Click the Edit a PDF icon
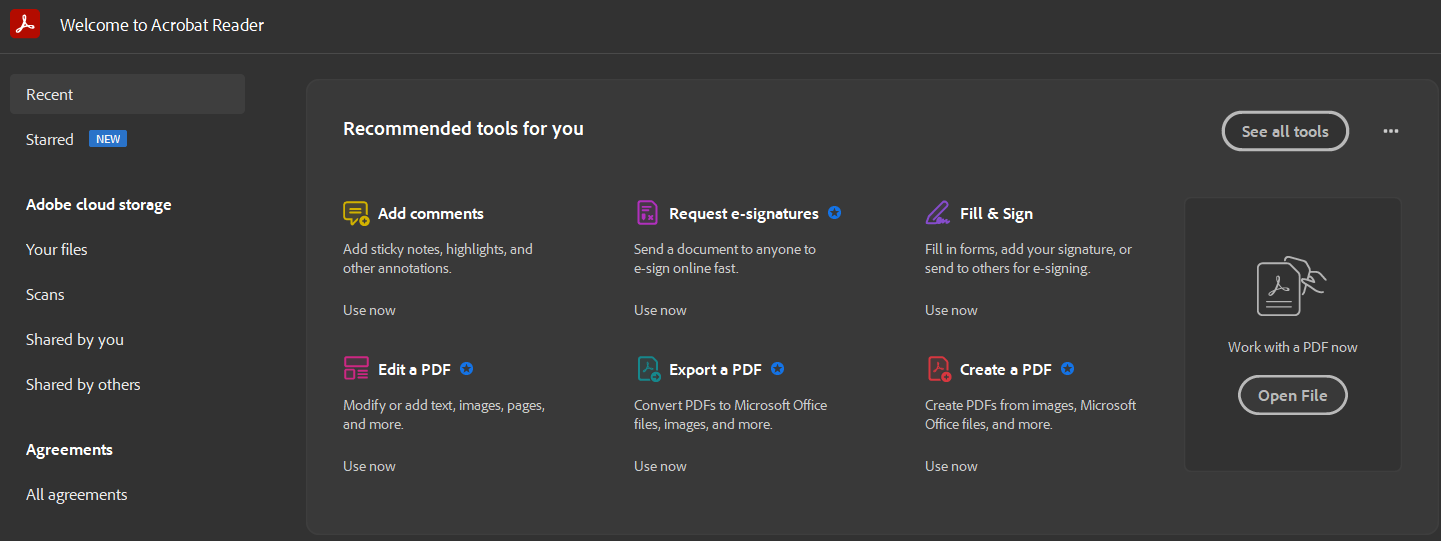This screenshot has height=541, width=1441. (356, 369)
